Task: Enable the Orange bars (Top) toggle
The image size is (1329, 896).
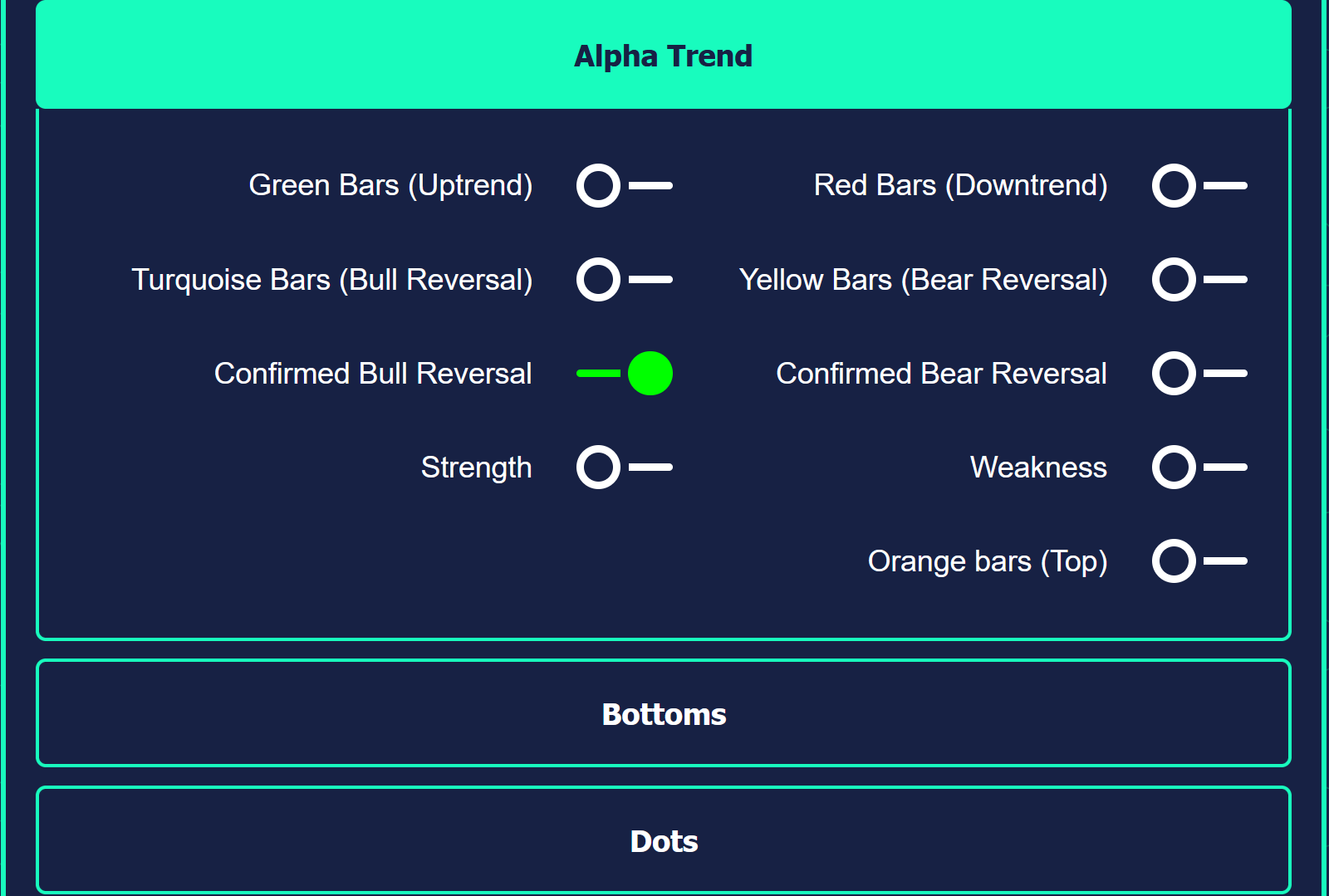Action: pos(1199,561)
